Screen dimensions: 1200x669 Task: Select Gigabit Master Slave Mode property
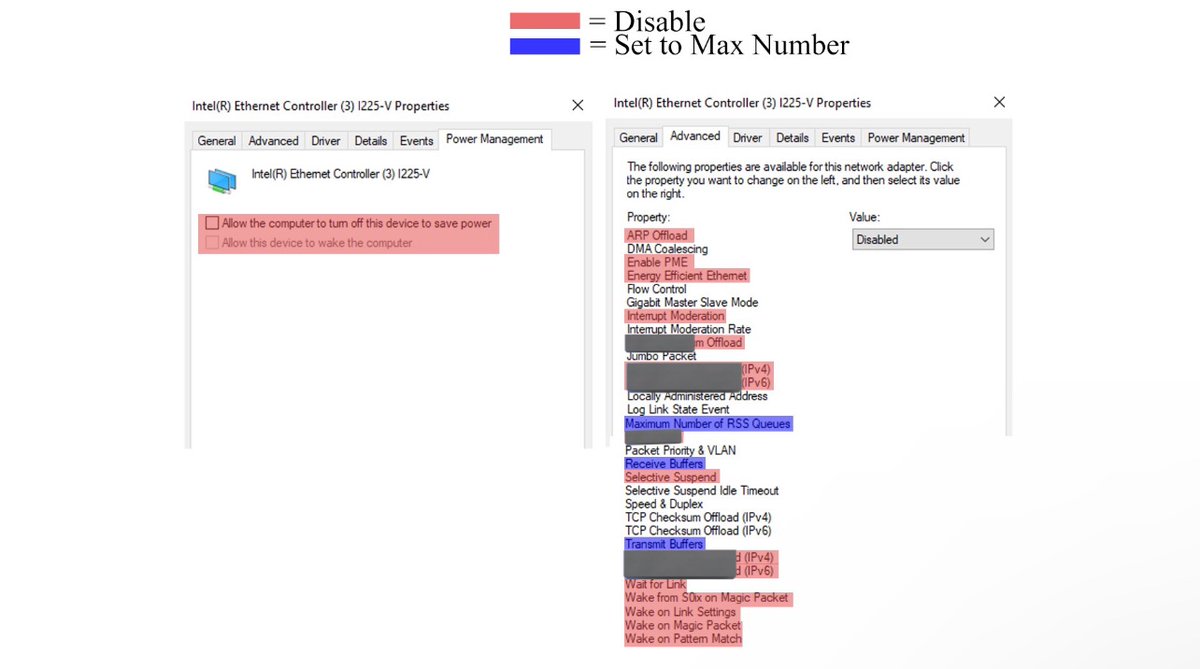click(x=692, y=302)
